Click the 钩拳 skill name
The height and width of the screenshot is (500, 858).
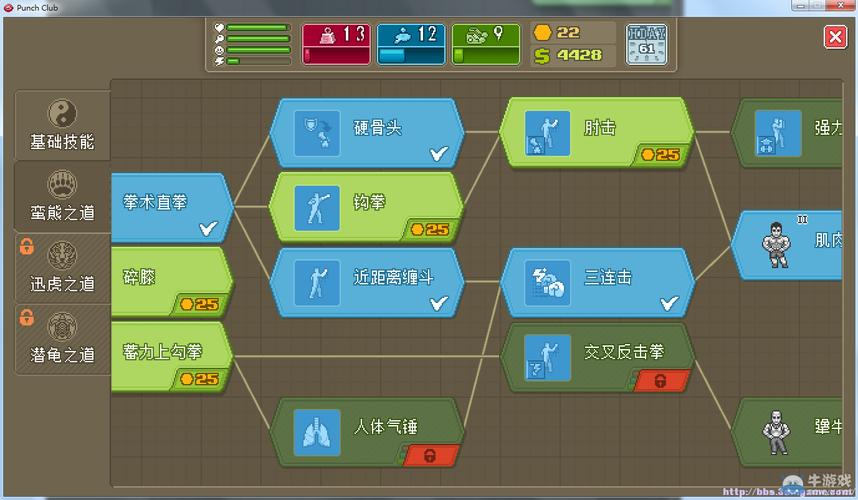(x=369, y=202)
